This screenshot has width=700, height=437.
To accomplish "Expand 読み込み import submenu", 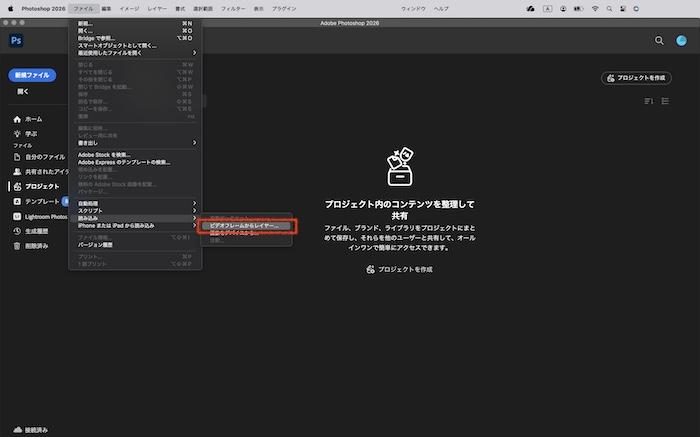I will pos(135,218).
